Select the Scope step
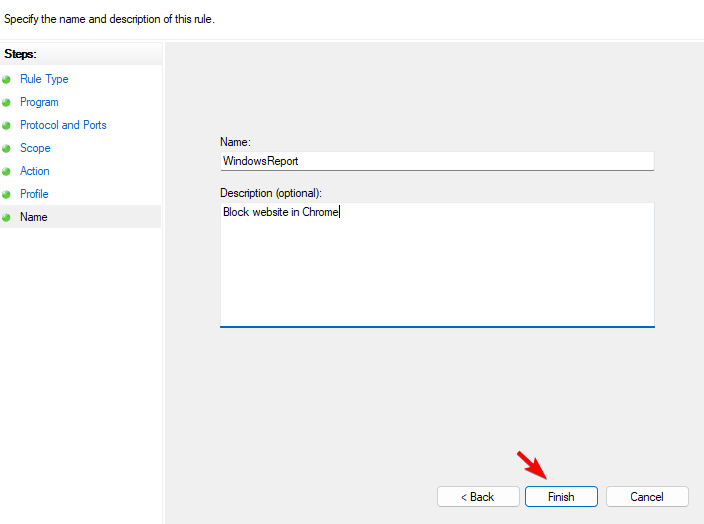 pyautogui.click(x=35, y=148)
